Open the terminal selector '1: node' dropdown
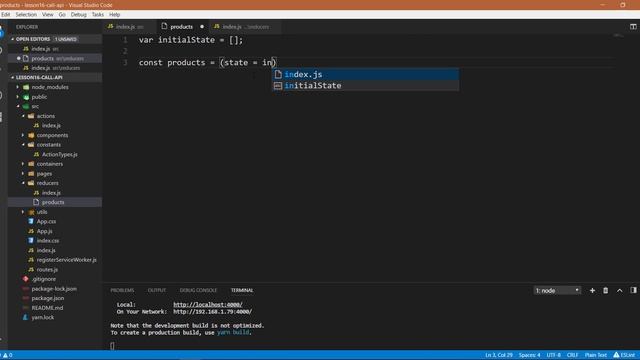This screenshot has height=360, width=640. coord(557,290)
